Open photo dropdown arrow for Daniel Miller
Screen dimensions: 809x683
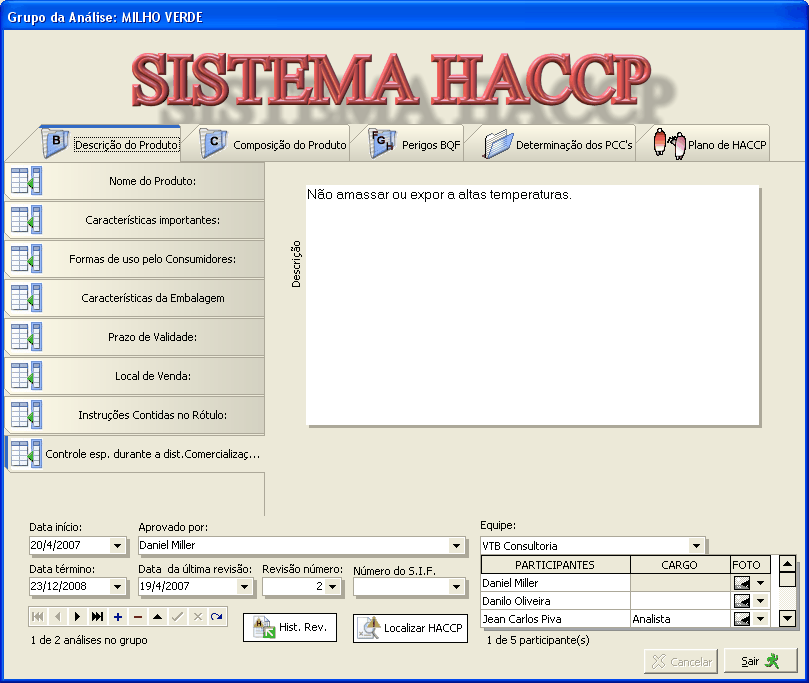click(761, 583)
